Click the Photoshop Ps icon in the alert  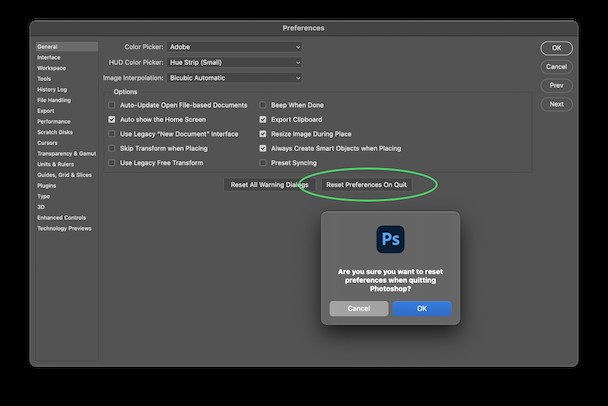(x=390, y=239)
